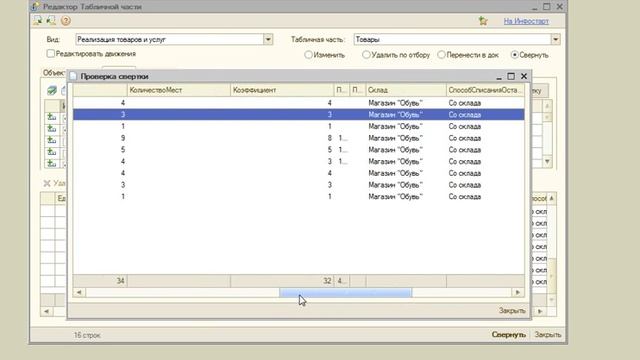Open the Табличная часть dropdown arrow
This screenshot has height=360, width=640.
click(x=556, y=40)
